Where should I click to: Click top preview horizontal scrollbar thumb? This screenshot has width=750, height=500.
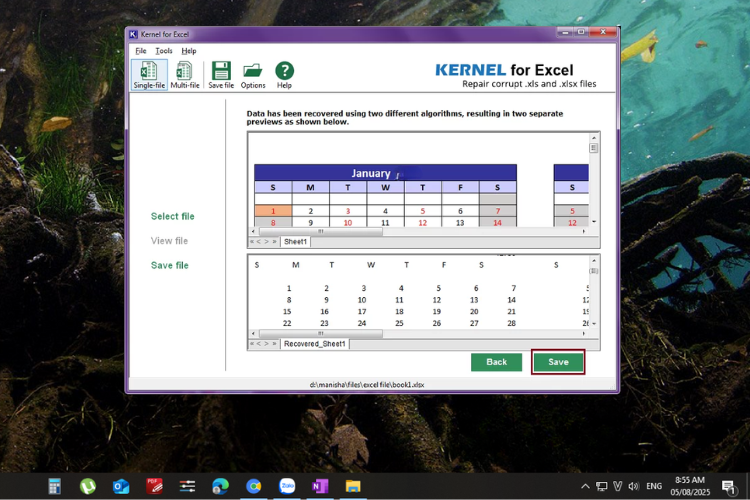[320, 232]
